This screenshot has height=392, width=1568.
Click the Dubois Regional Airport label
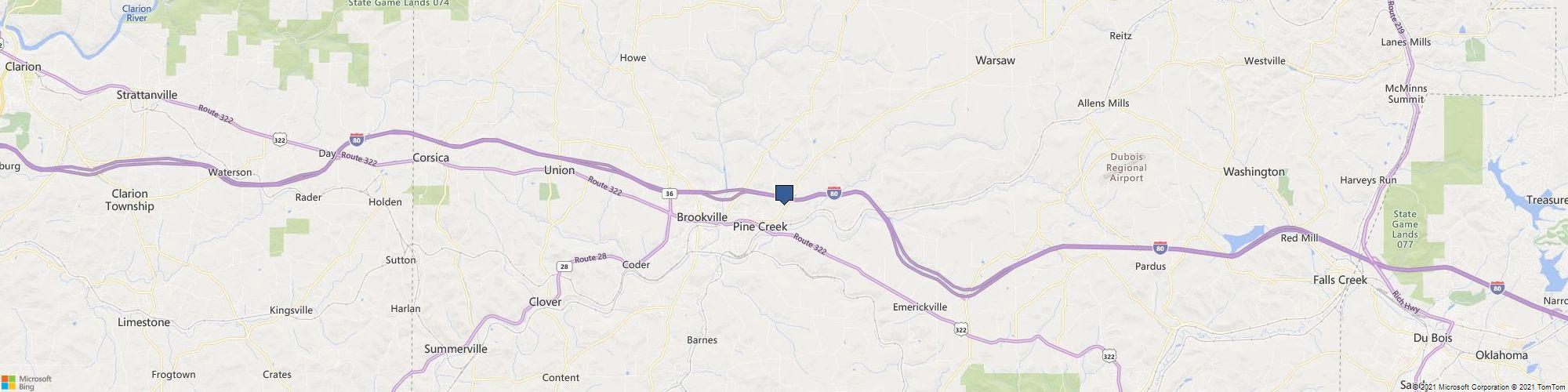click(x=1127, y=167)
